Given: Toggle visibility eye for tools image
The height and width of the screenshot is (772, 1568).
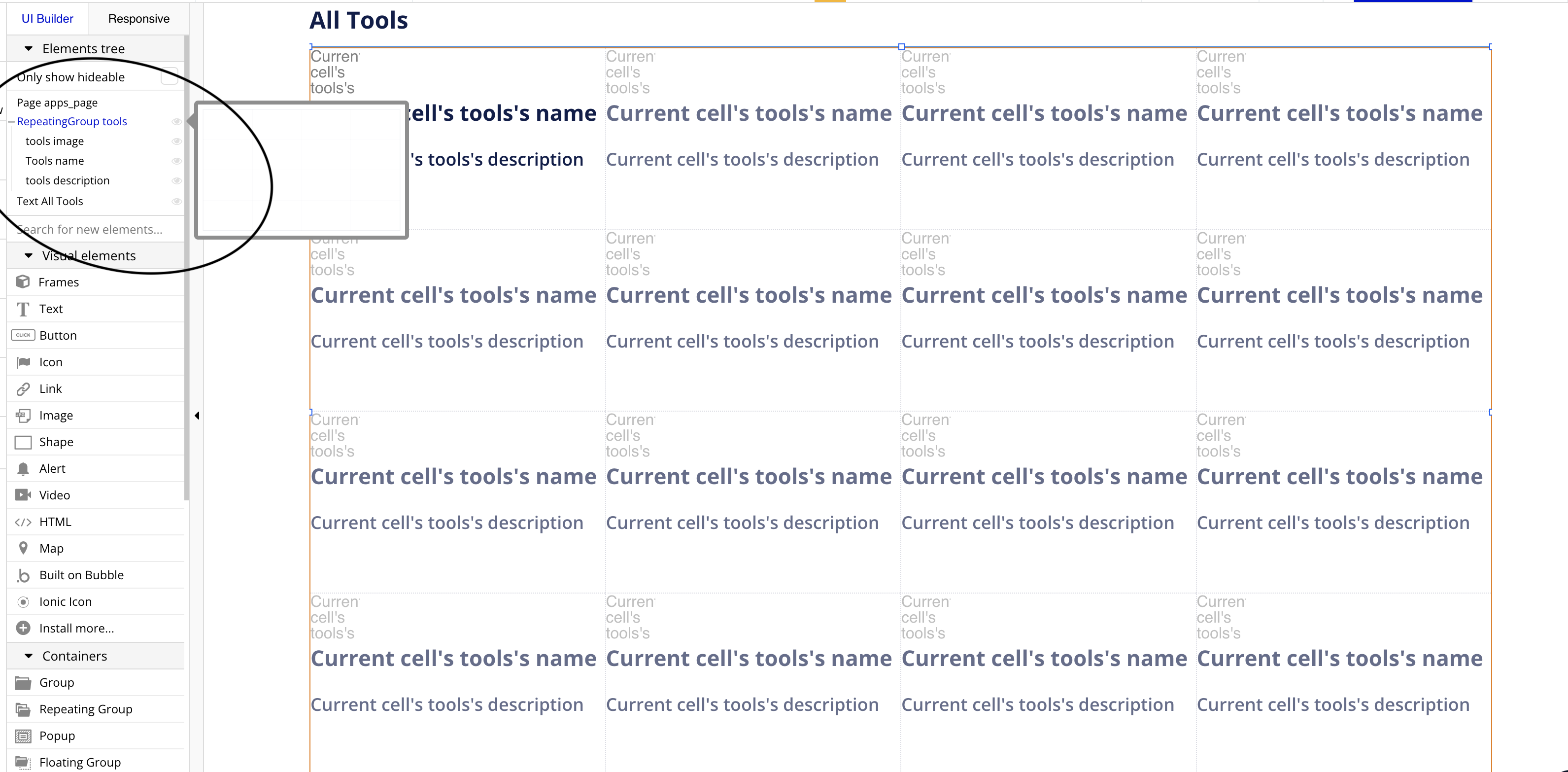Looking at the screenshot, I should 176,141.
